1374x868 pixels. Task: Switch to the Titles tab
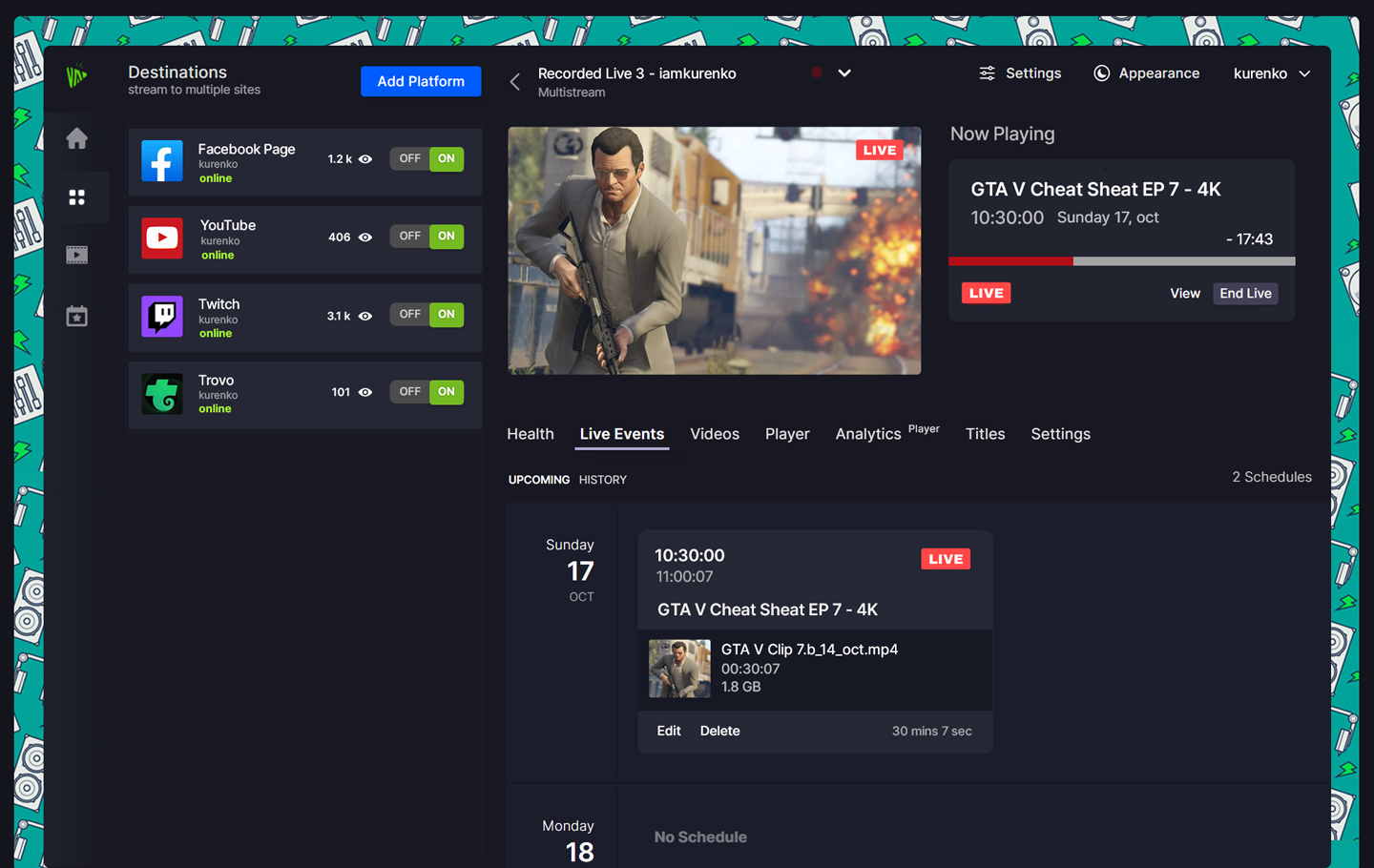[985, 434]
